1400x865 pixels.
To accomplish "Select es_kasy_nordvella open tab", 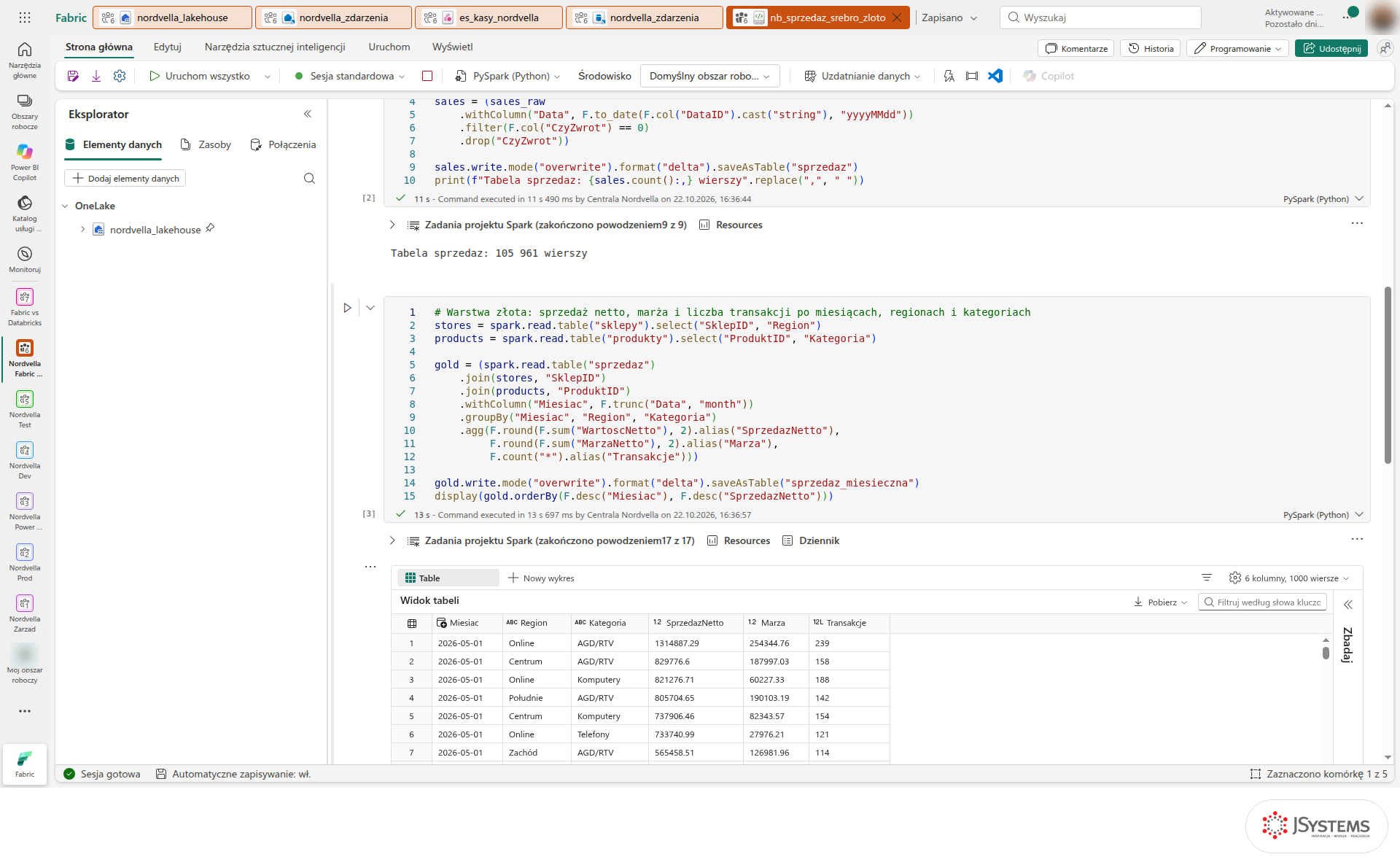I will tap(490, 18).
